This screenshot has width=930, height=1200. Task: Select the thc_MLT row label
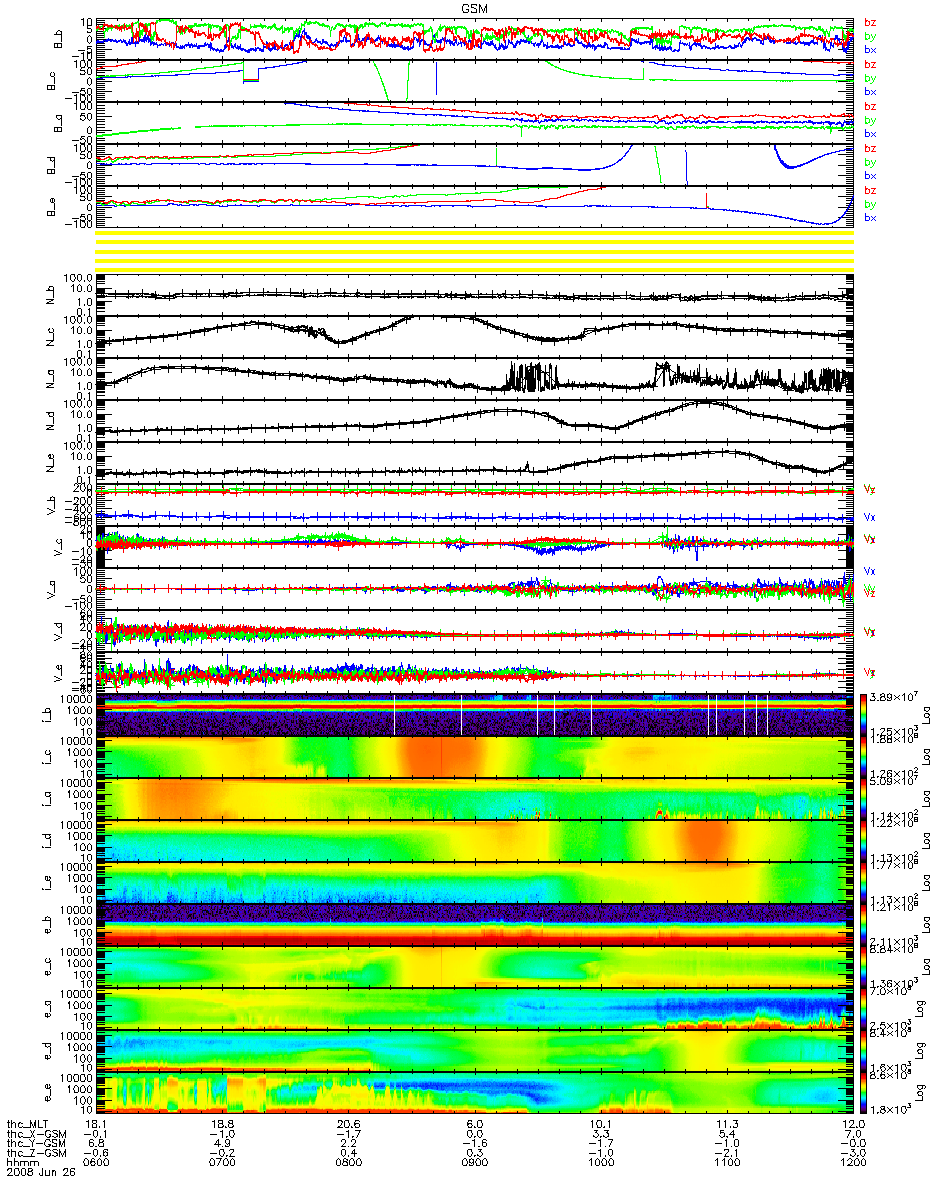click(27, 1123)
